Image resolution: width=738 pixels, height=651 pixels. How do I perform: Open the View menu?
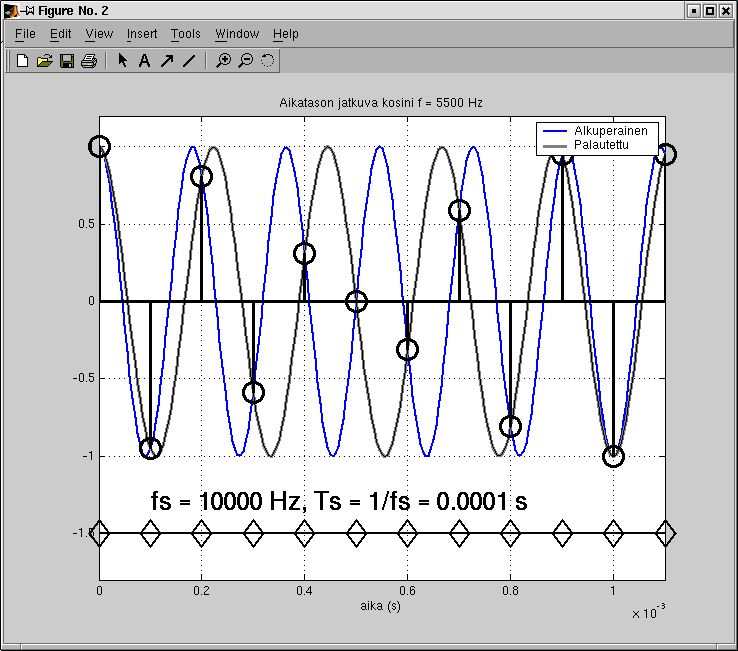pyautogui.click(x=99, y=34)
